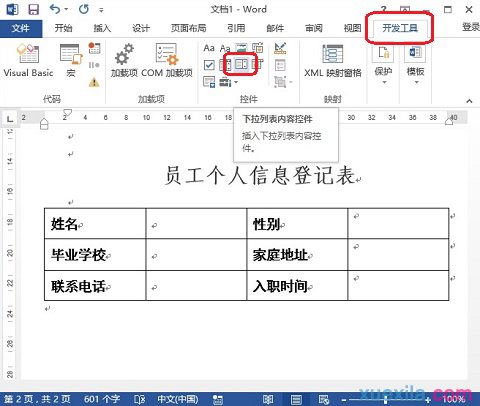Insert Date Picker content control
Screen dimensions: 480x406
click(x=258, y=65)
